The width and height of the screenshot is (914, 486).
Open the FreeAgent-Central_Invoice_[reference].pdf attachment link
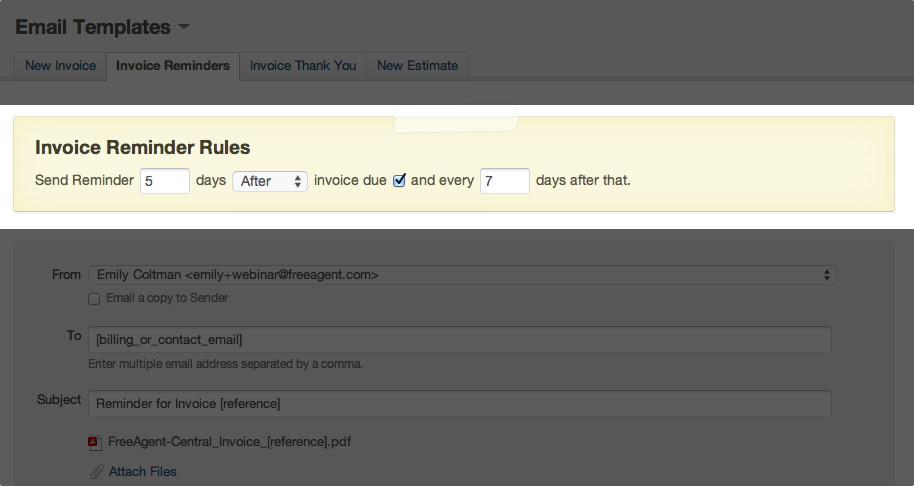(x=229, y=441)
